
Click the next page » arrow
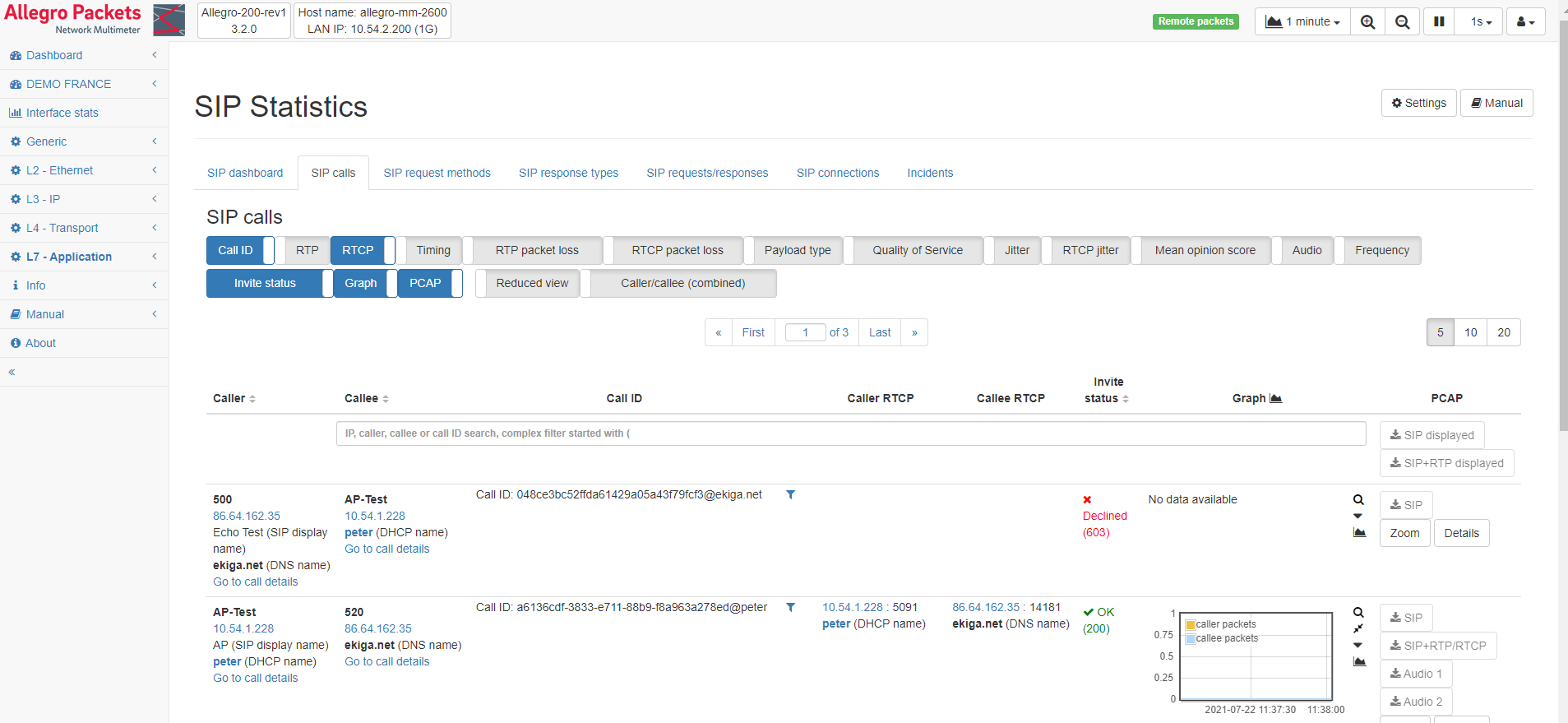click(x=914, y=332)
